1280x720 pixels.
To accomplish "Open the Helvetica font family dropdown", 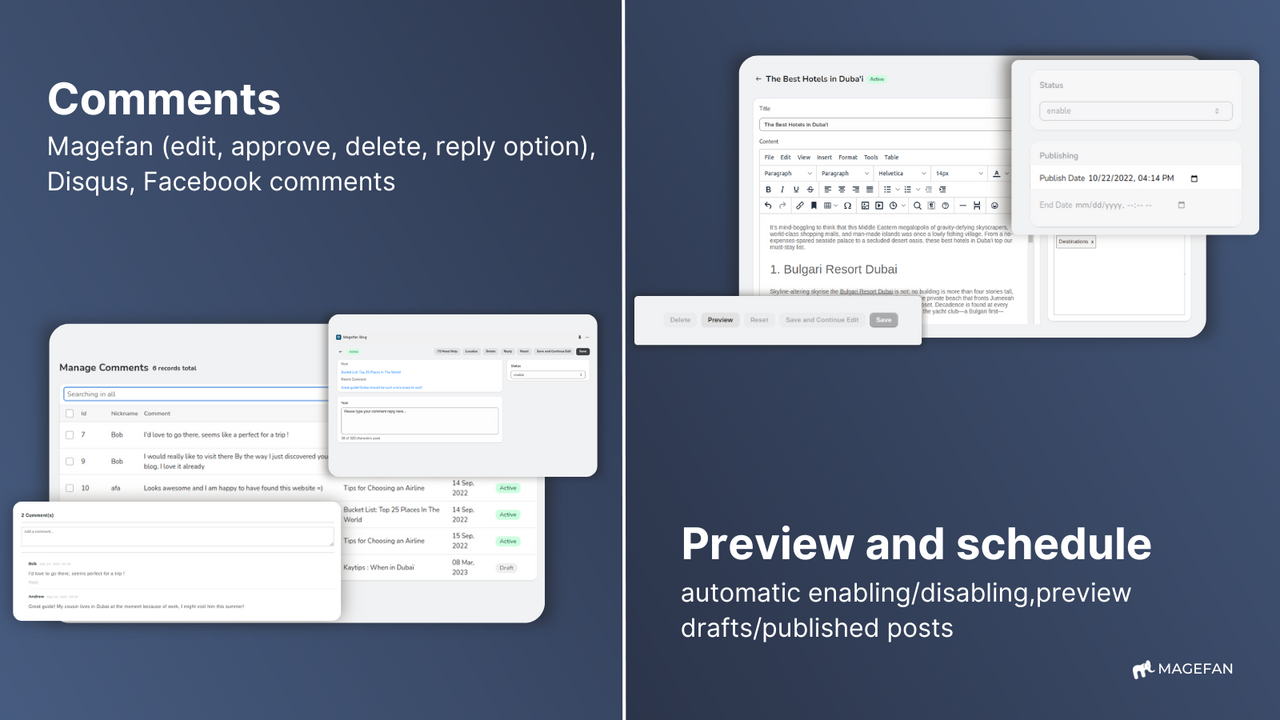I will [901, 173].
